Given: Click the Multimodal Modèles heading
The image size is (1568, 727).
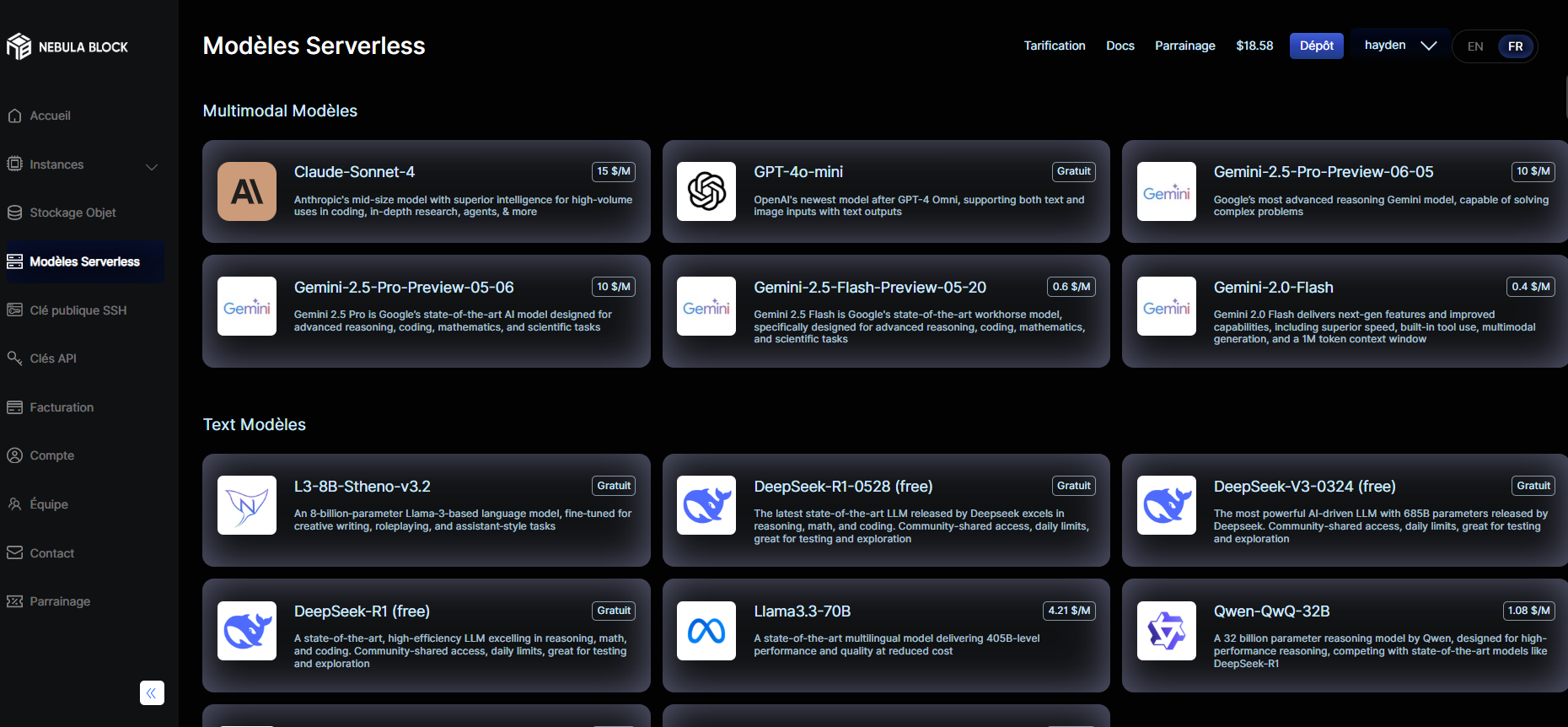Looking at the screenshot, I should point(280,110).
